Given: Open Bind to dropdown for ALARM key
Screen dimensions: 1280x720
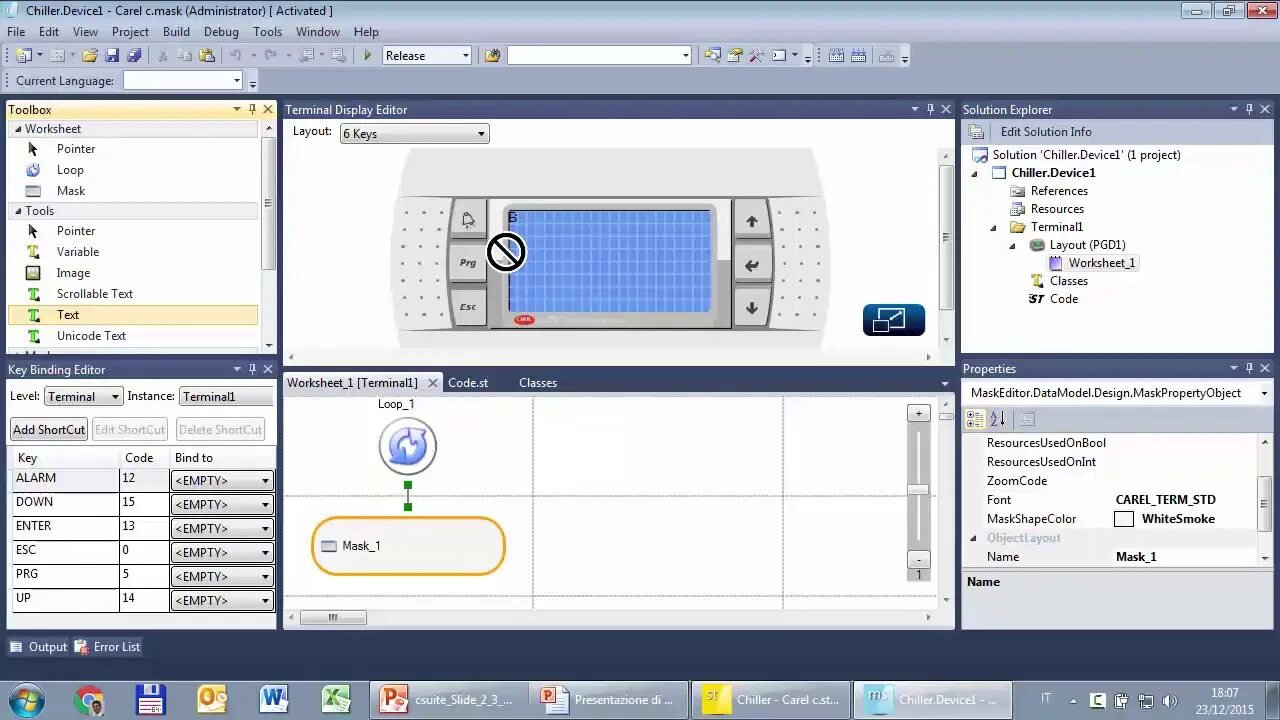Looking at the screenshot, I should (x=222, y=481).
